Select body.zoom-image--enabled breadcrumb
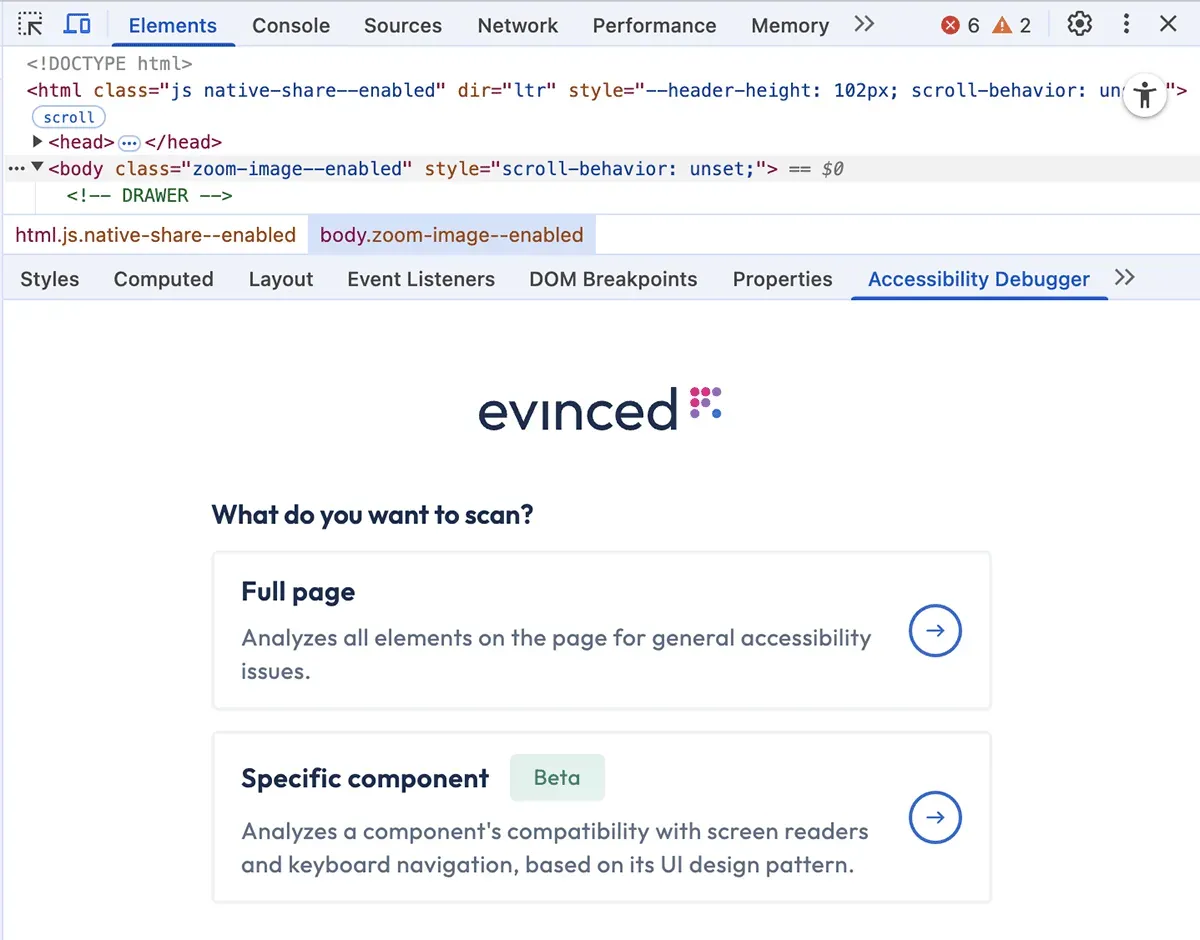The image size is (1200, 940). [x=452, y=235]
